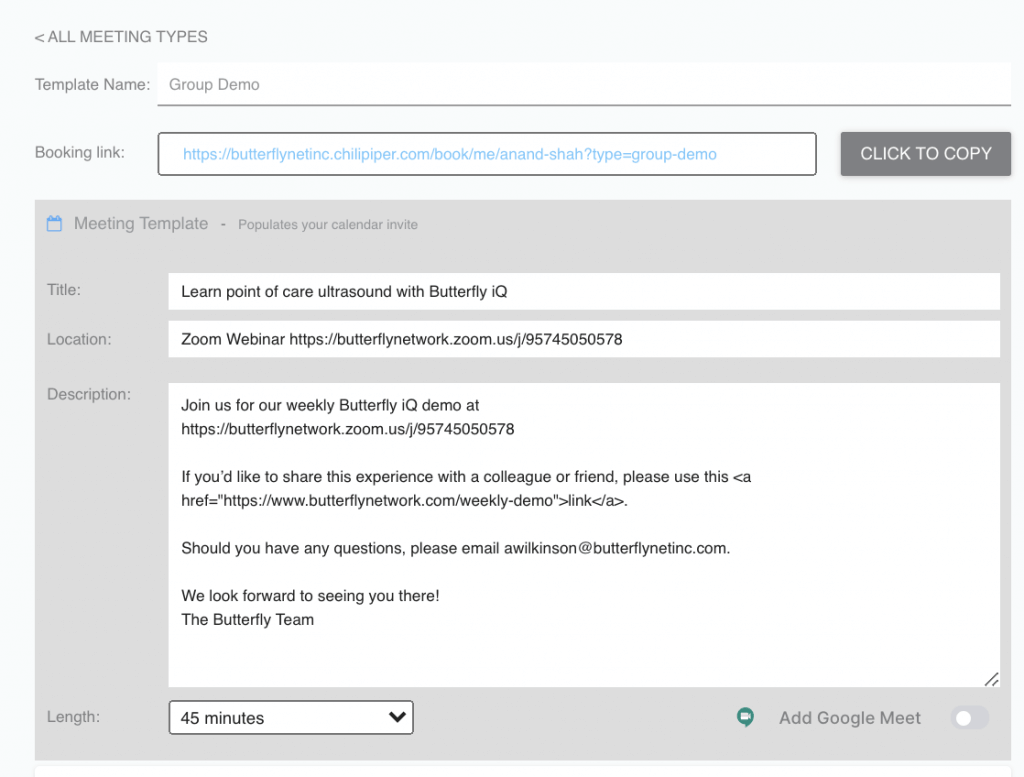
Task: Focus the Title field of the invite
Action: (584, 292)
